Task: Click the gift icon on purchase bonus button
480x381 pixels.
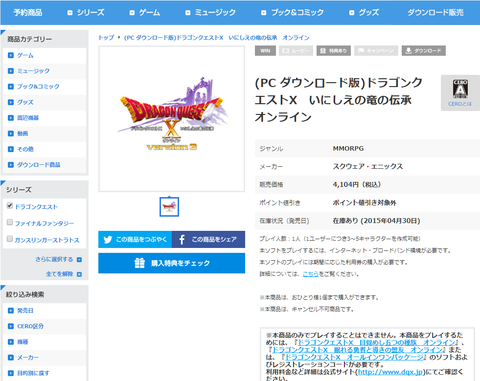Action: [139, 263]
